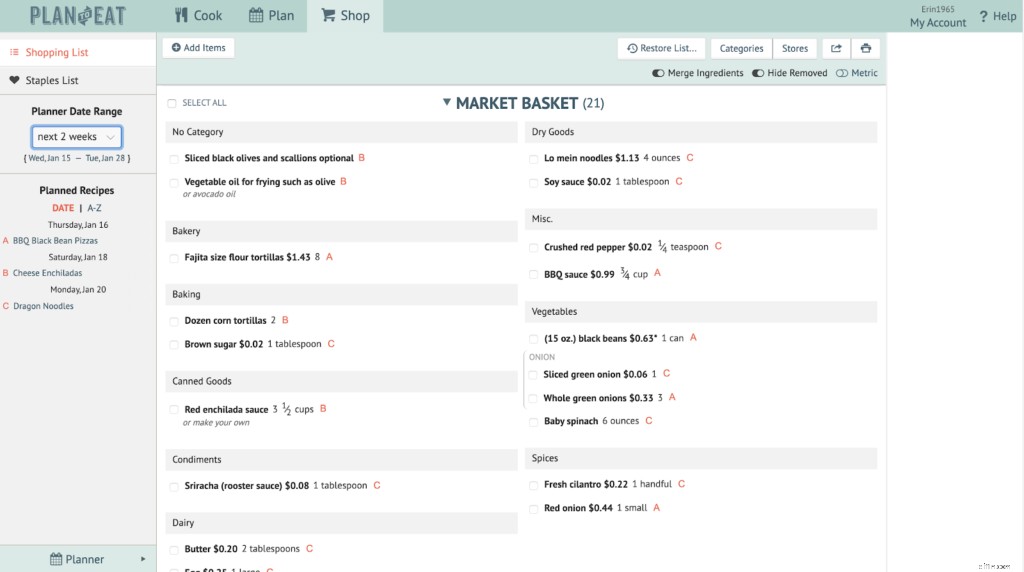Switch to the Stores view
1024x572 pixels.
pyautogui.click(x=795, y=48)
